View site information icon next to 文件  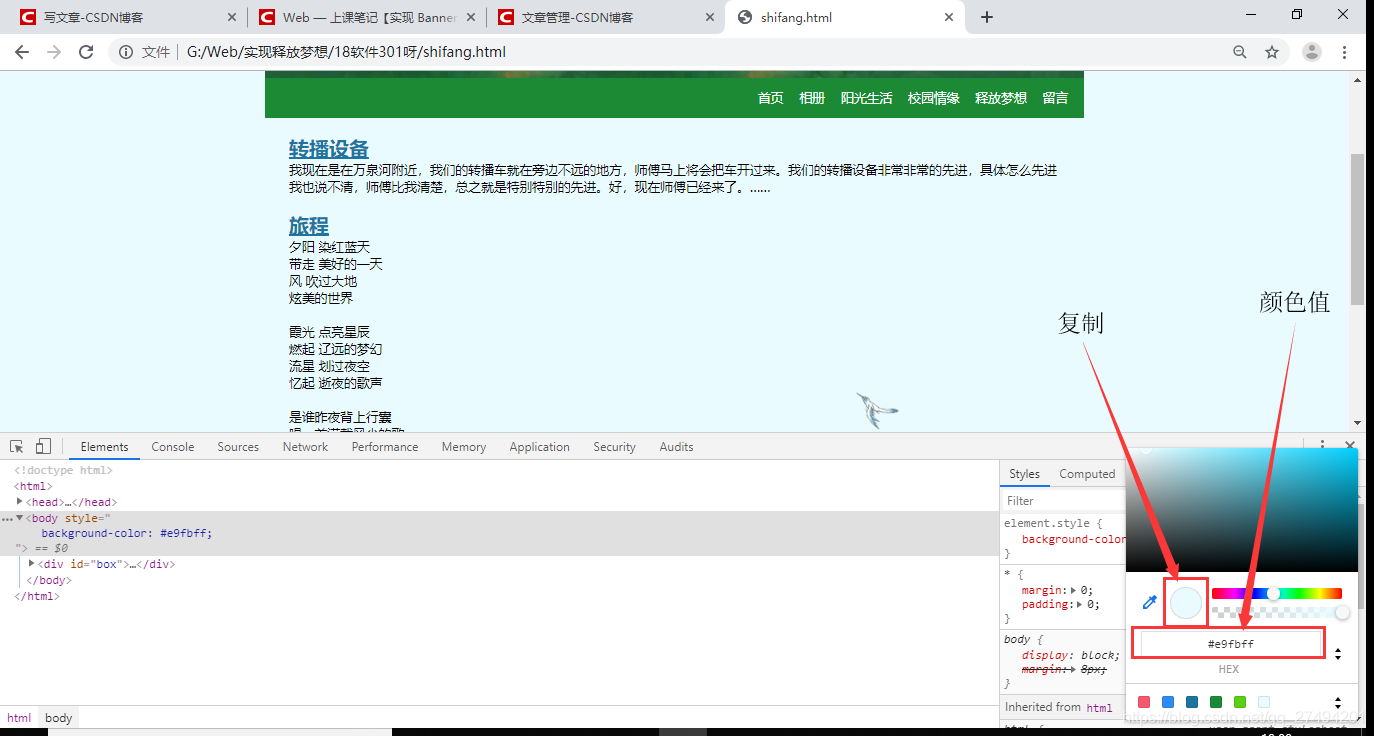[126, 52]
